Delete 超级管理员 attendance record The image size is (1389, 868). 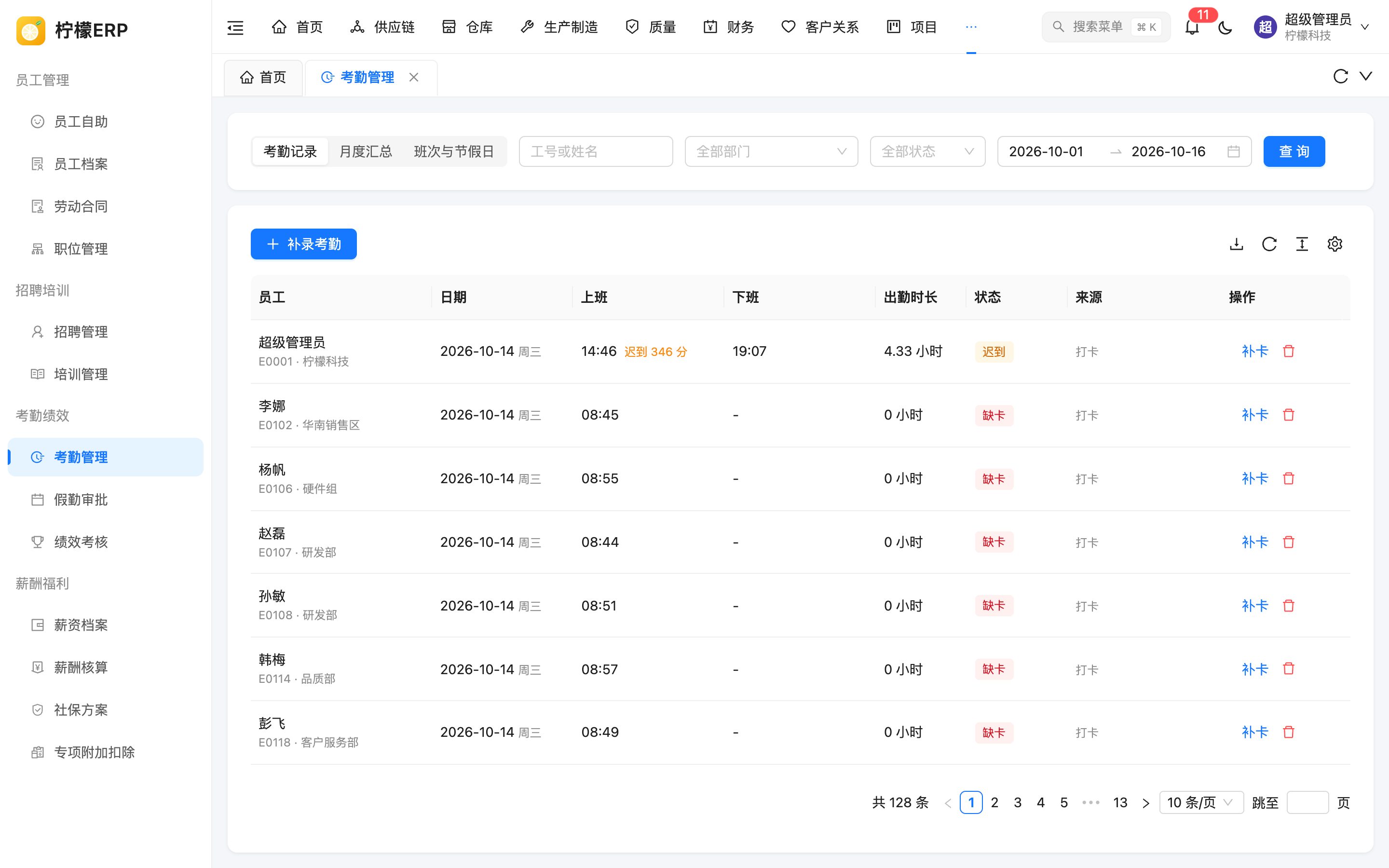[1289, 352]
